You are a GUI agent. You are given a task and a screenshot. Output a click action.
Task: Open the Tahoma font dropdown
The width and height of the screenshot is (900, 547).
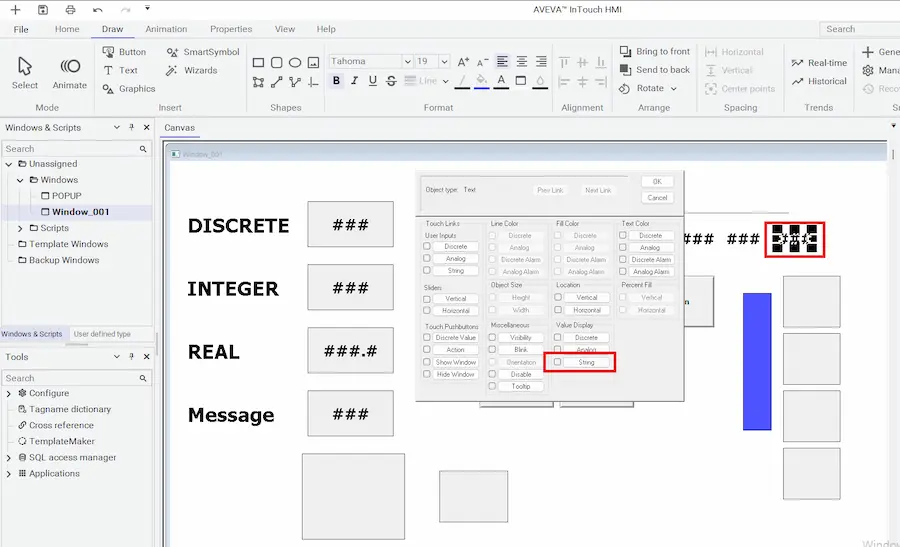(x=407, y=61)
